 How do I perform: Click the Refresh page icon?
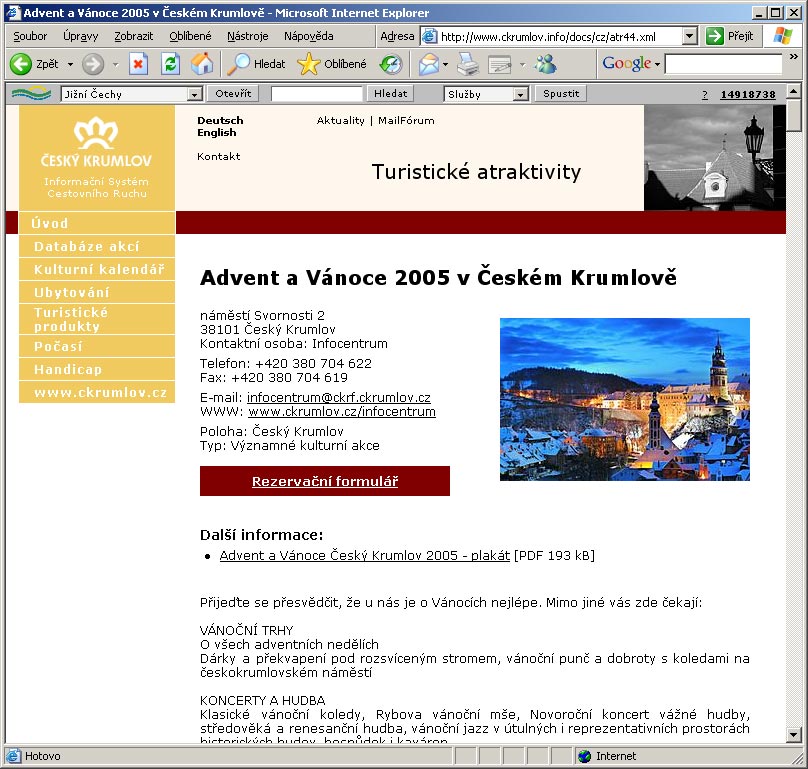tap(170, 64)
